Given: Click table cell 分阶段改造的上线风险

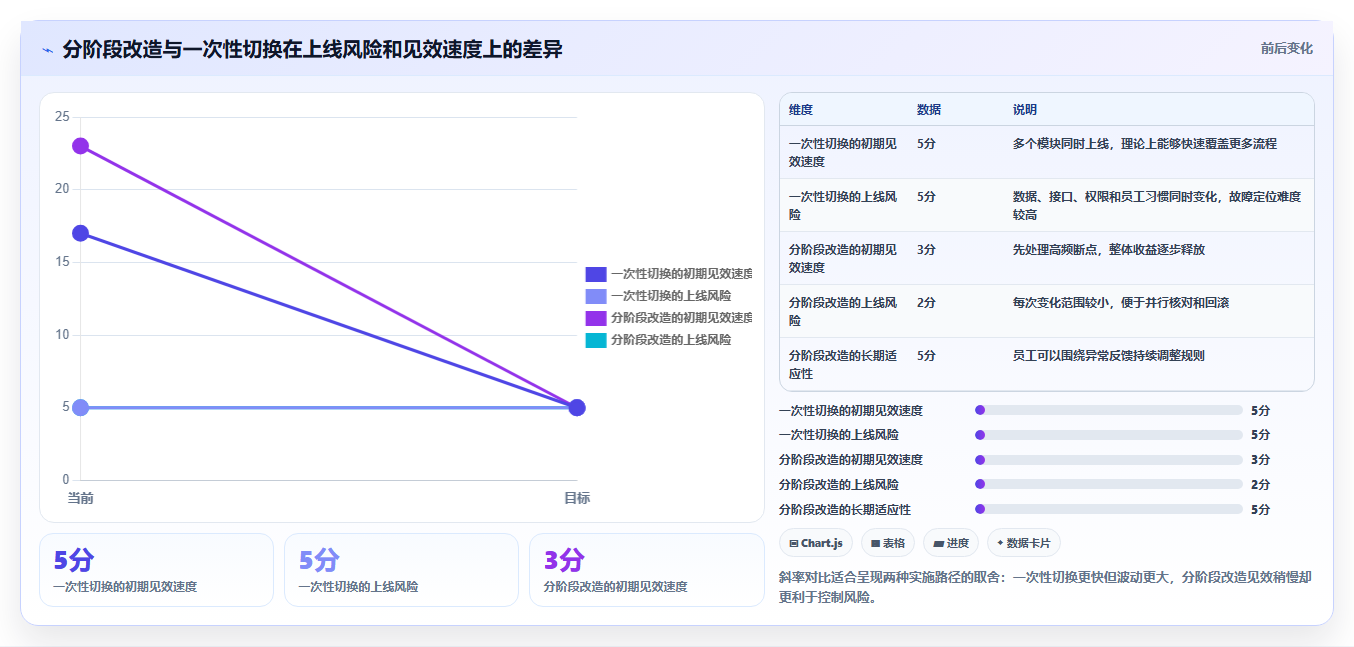Looking at the screenshot, I should 844,311.
